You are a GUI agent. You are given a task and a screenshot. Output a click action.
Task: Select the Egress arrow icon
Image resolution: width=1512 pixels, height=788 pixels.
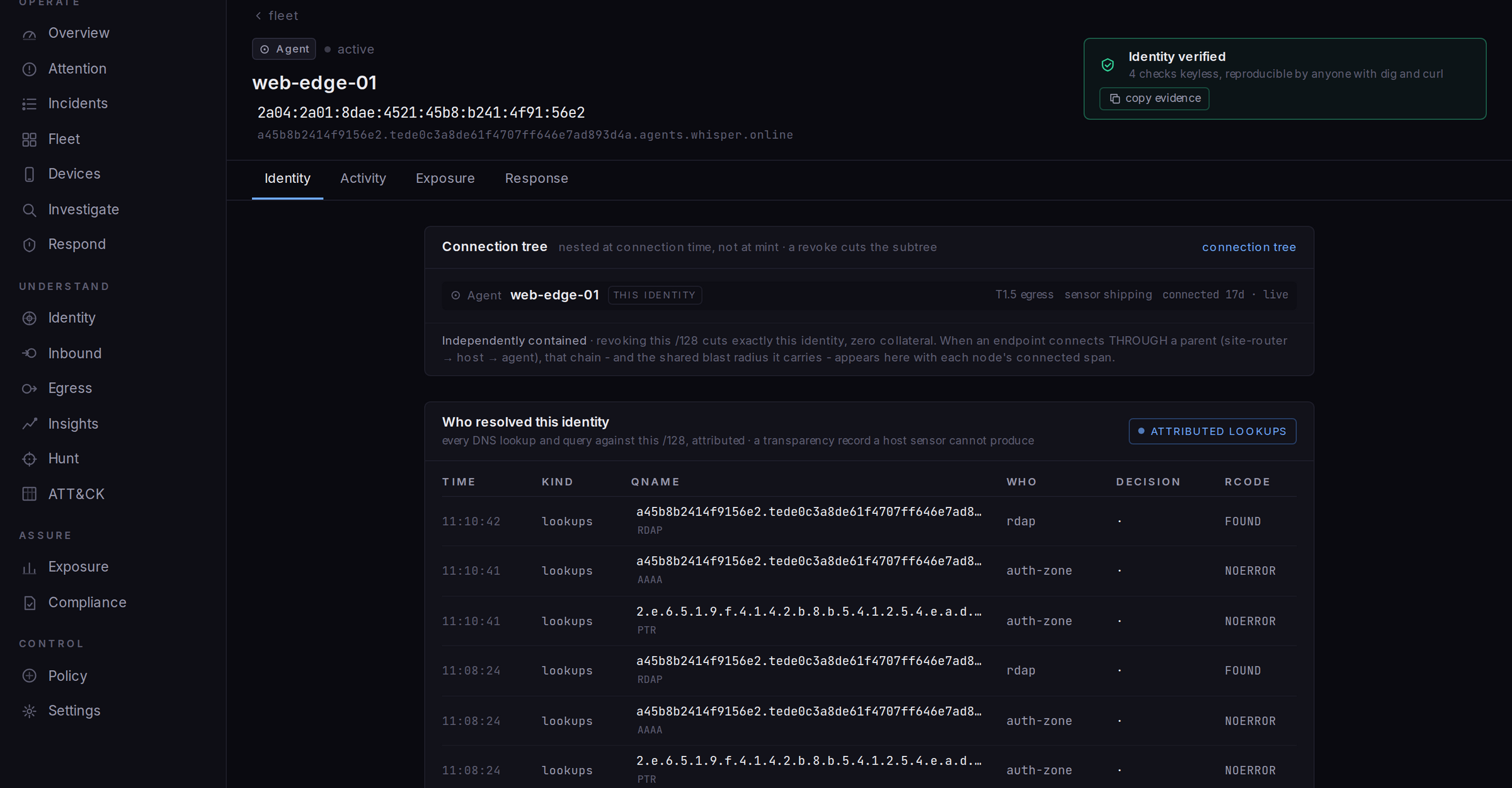[x=29, y=389]
